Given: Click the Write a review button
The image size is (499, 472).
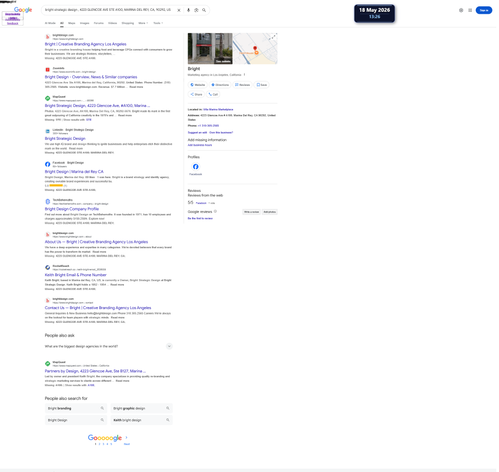Looking at the screenshot, I should pyautogui.click(x=253, y=213).
